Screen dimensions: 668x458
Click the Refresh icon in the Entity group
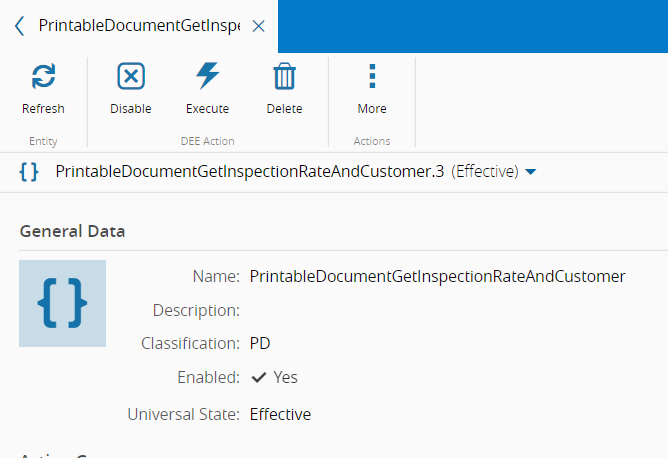pos(43,77)
